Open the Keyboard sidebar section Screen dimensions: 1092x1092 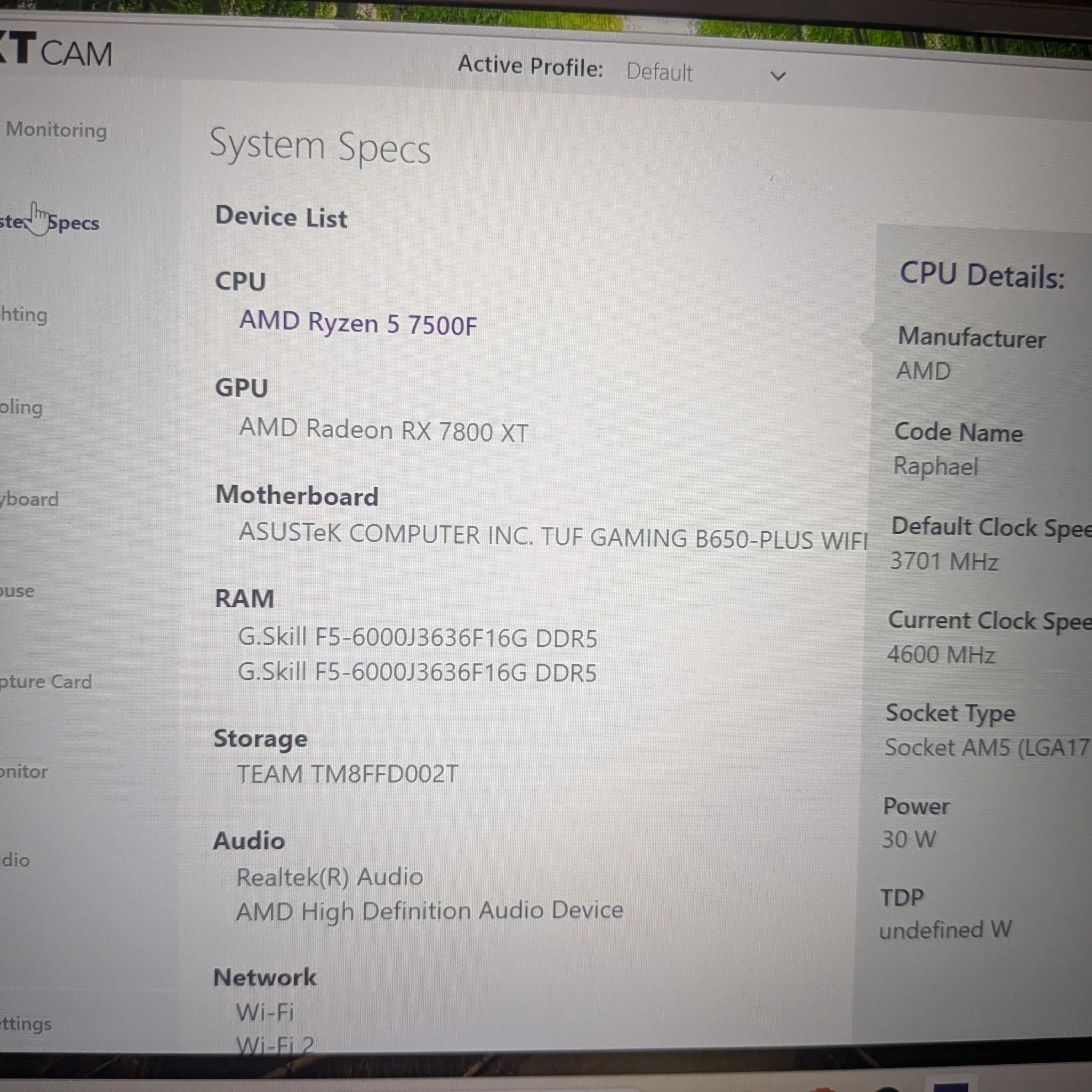click(29, 499)
